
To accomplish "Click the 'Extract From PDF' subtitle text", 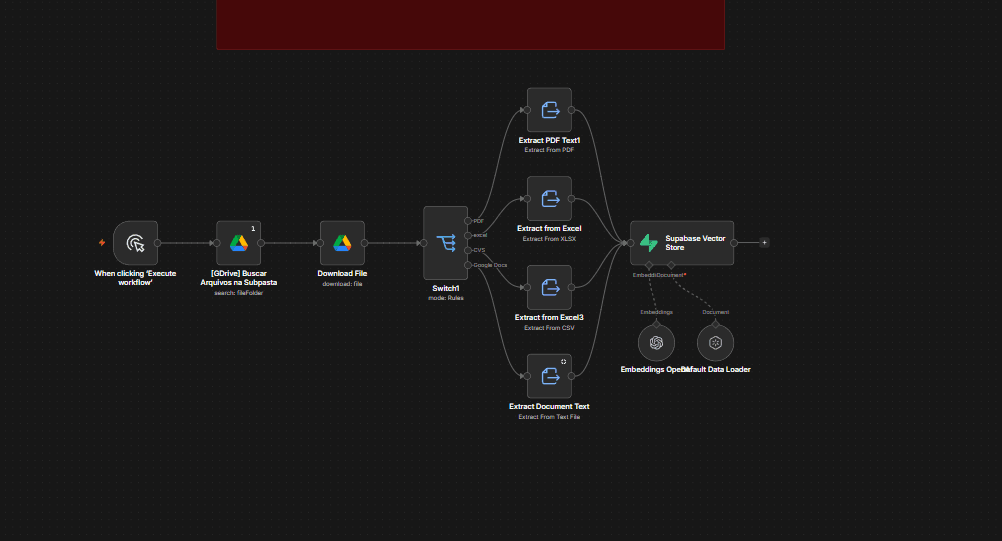I will (549, 150).
